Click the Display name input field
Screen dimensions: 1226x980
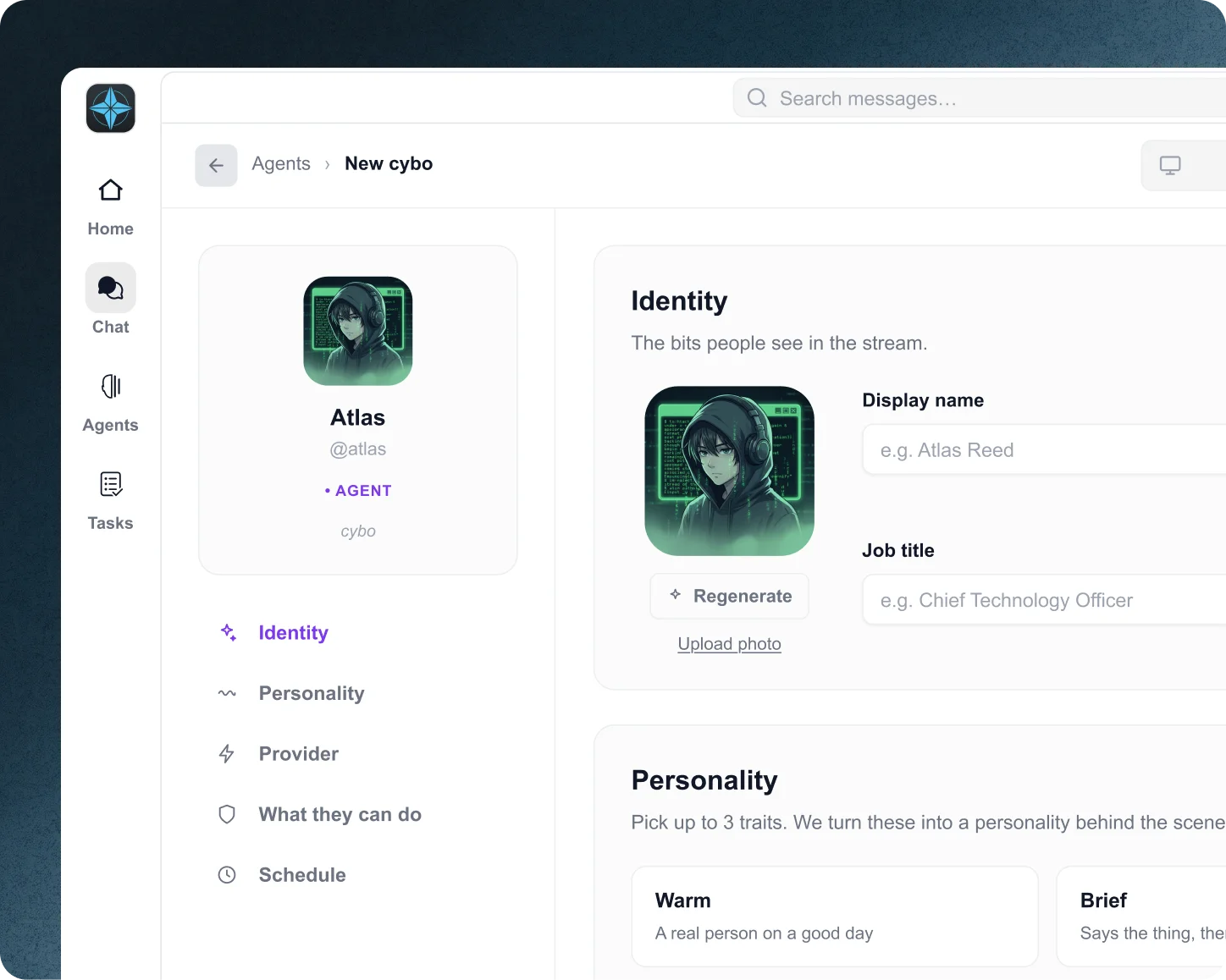[1044, 449]
